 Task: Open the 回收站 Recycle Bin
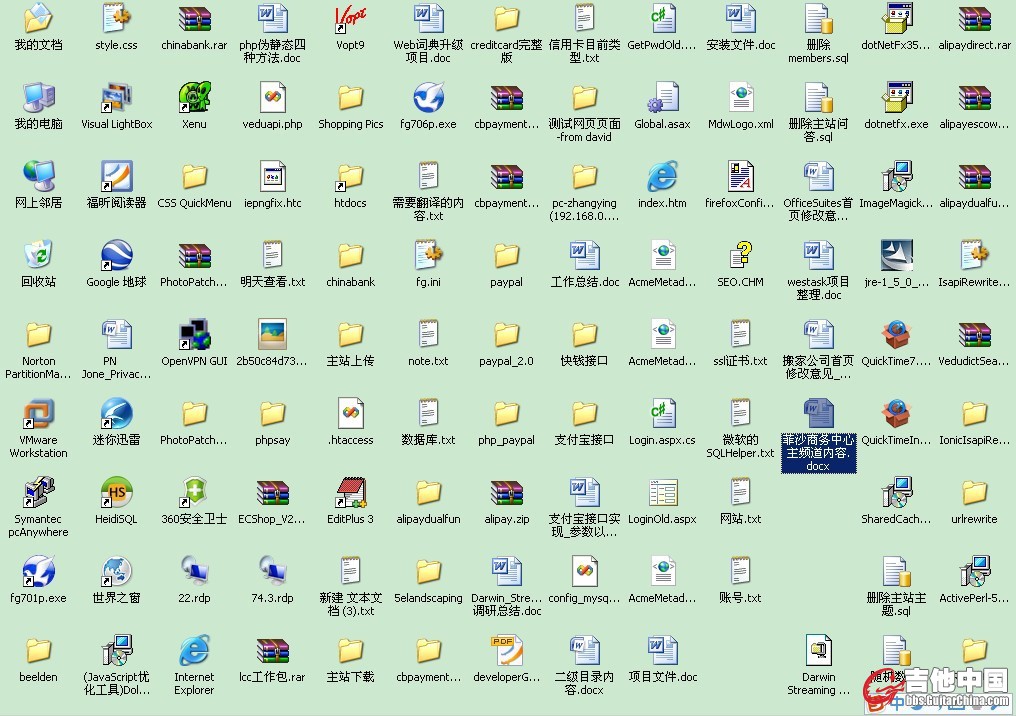coord(38,256)
